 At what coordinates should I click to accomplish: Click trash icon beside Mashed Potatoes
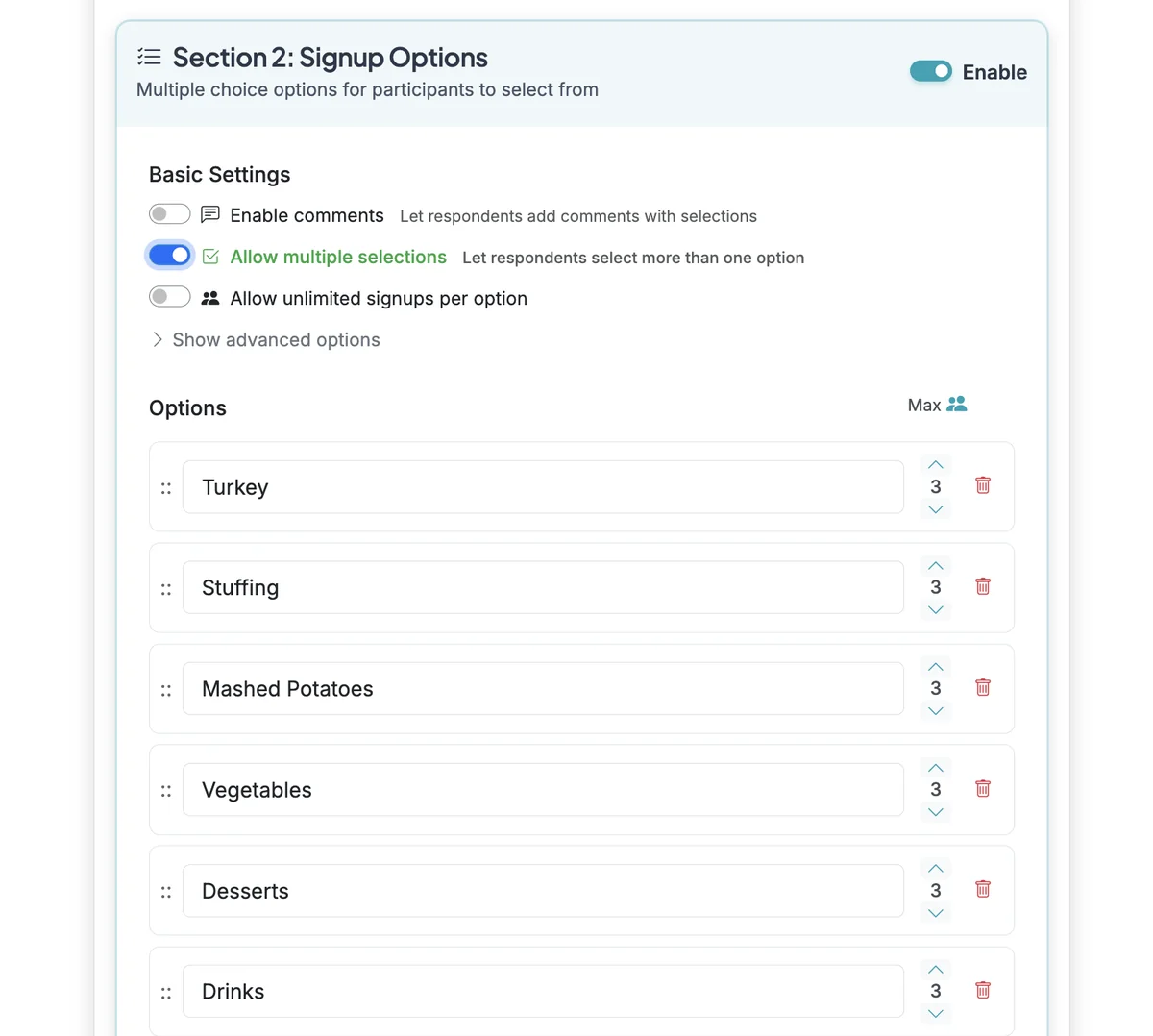982,687
